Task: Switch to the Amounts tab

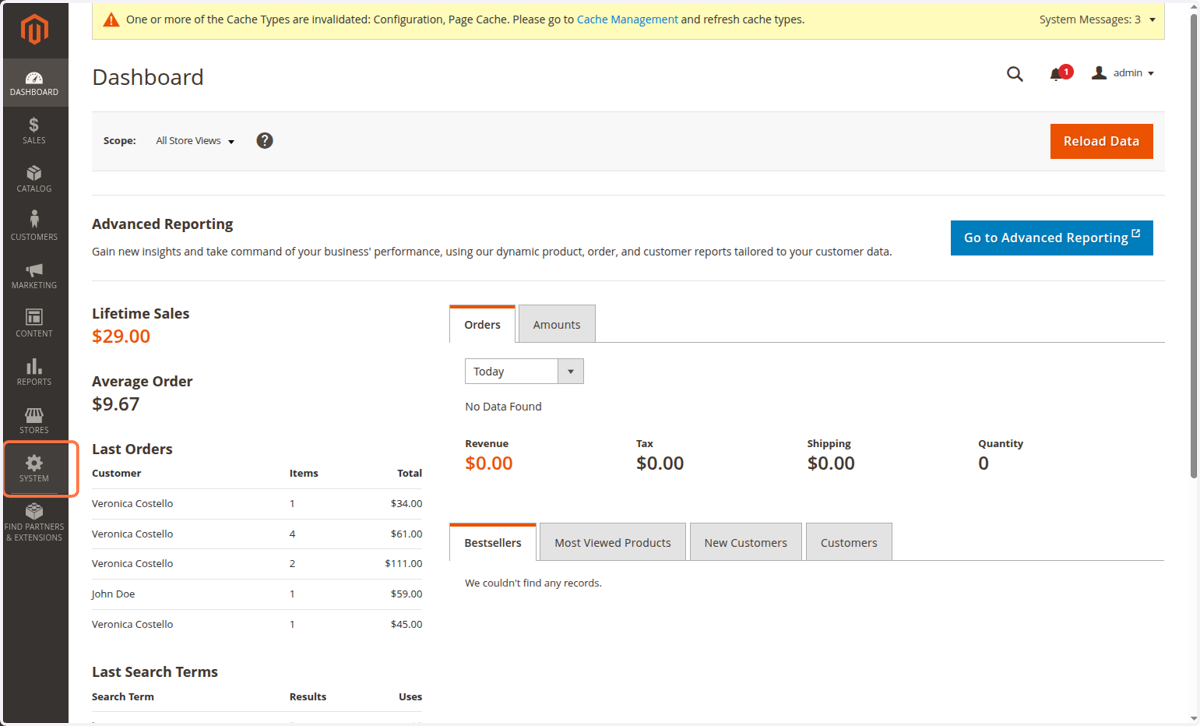Action: point(557,324)
